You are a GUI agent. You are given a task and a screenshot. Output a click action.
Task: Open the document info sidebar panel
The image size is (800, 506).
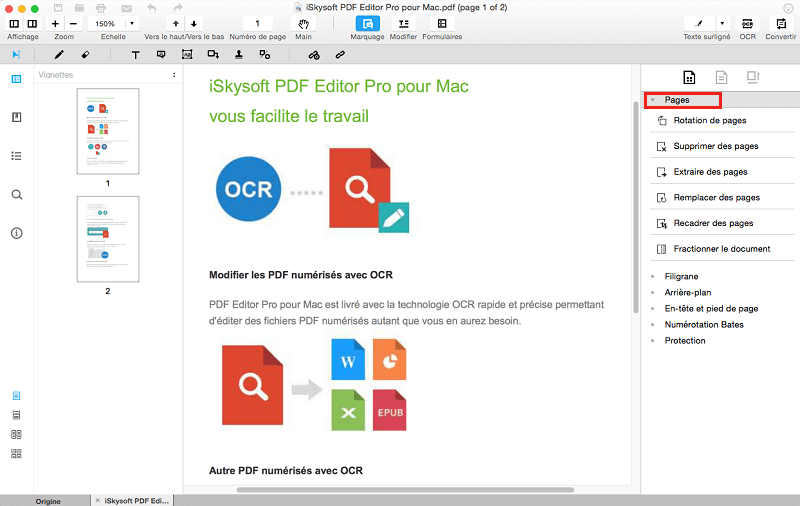click(16, 233)
